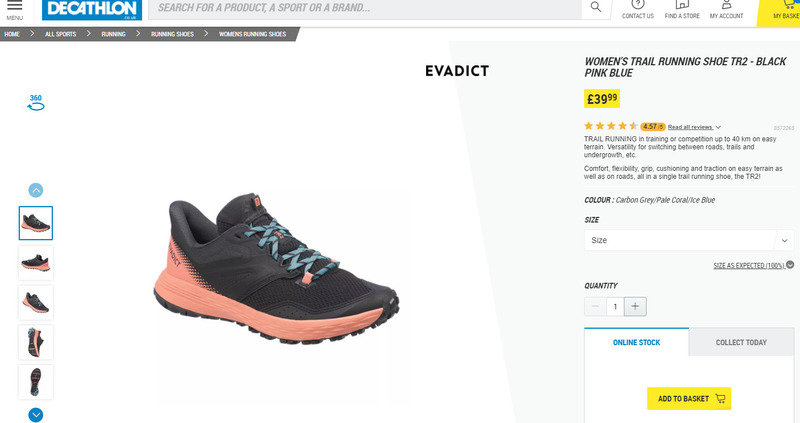Show more thumbnails with down arrow
Screen dimensions: 800x423
[x=36, y=415]
